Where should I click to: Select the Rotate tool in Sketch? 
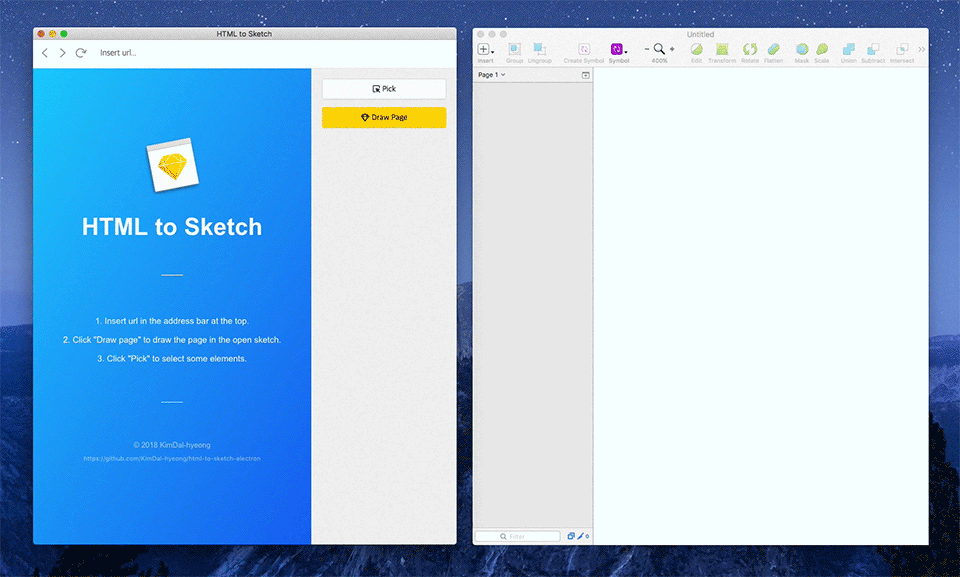click(749, 52)
